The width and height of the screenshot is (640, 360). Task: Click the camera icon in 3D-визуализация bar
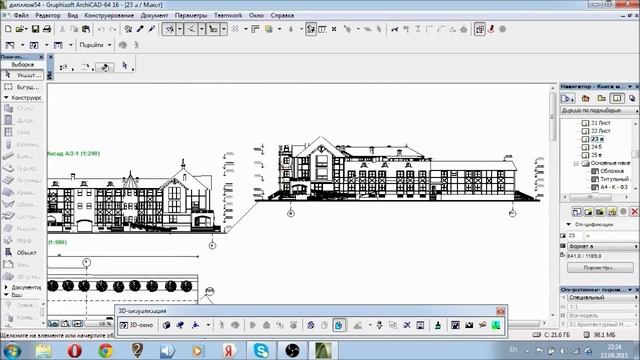pos(180,325)
